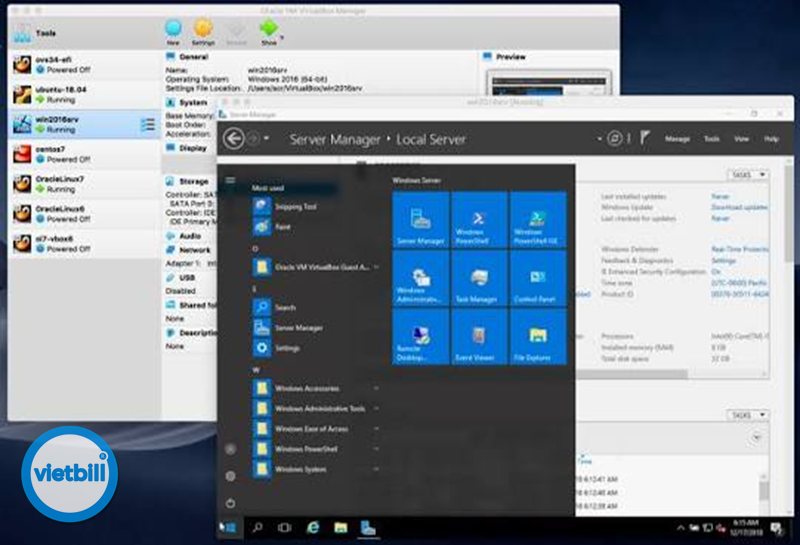Open the lower TASKS dropdown

click(x=748, y=415)
